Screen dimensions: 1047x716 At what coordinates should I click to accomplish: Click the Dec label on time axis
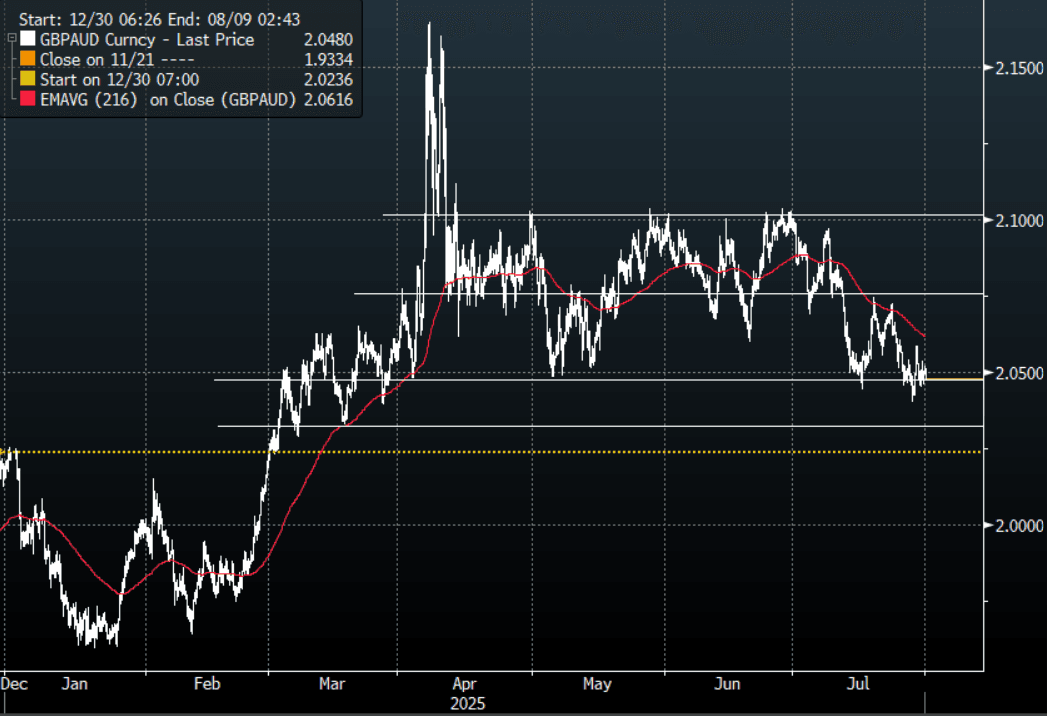[x=14, y=684]
